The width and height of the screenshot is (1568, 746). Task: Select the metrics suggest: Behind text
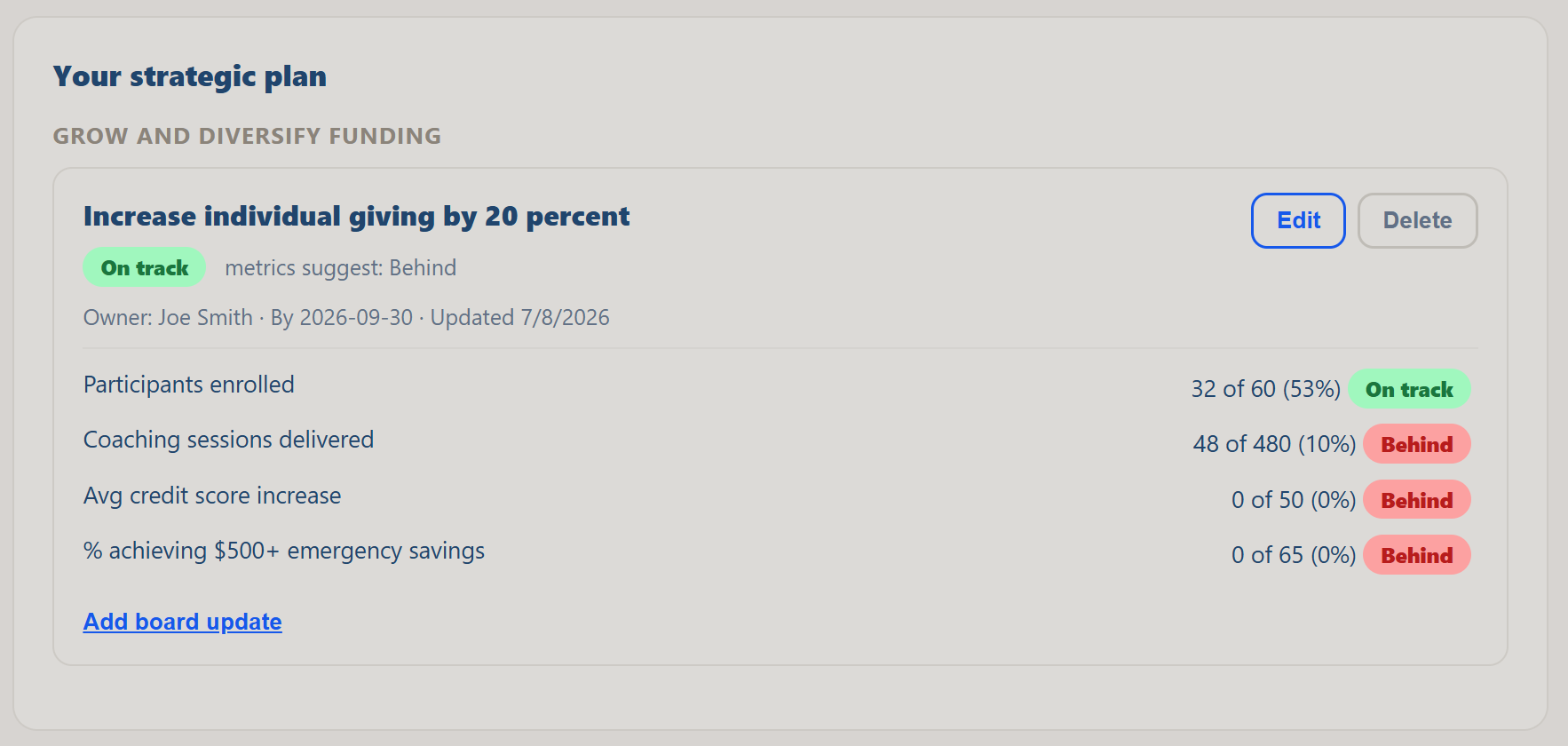tap(340, 268)
